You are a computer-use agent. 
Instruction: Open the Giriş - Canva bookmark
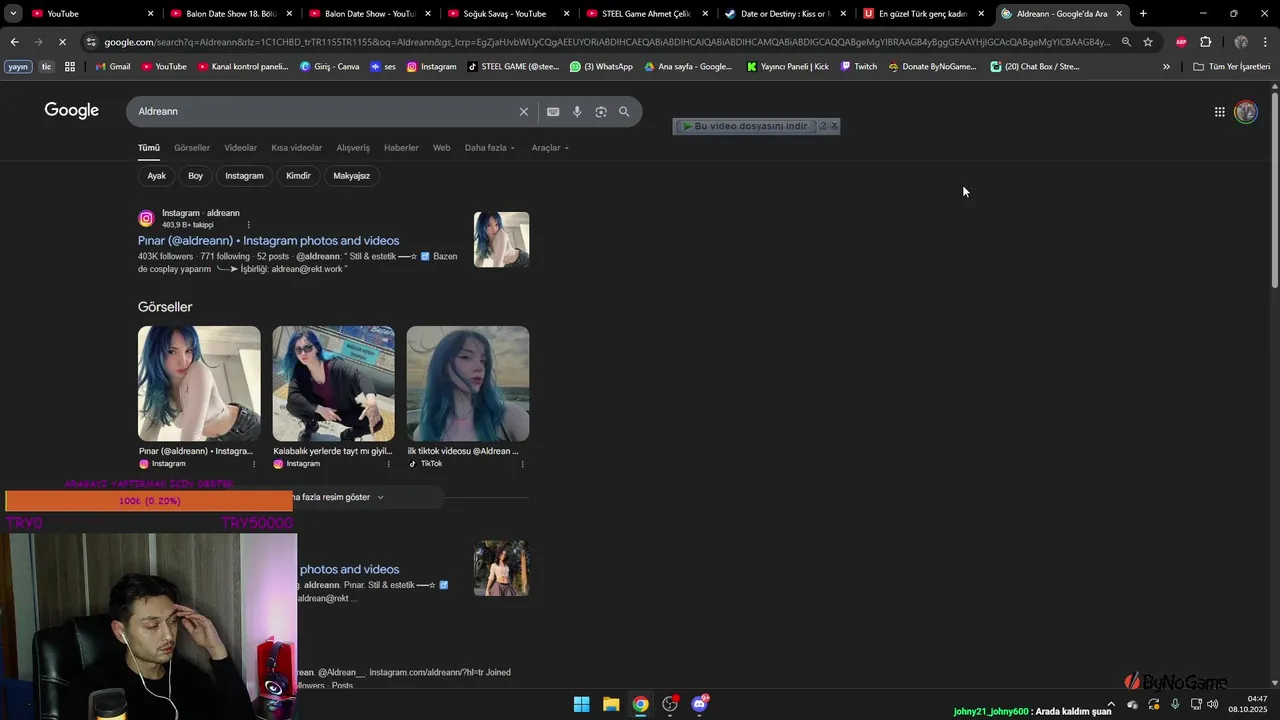[330, 67]
